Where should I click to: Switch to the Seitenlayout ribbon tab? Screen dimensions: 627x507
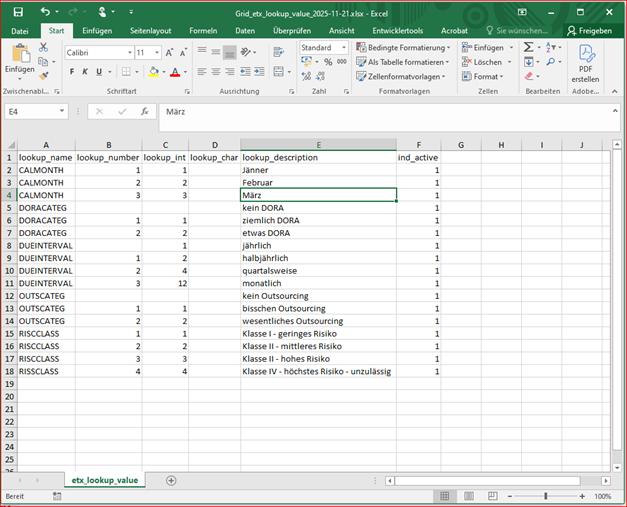[x=149, y=31]
